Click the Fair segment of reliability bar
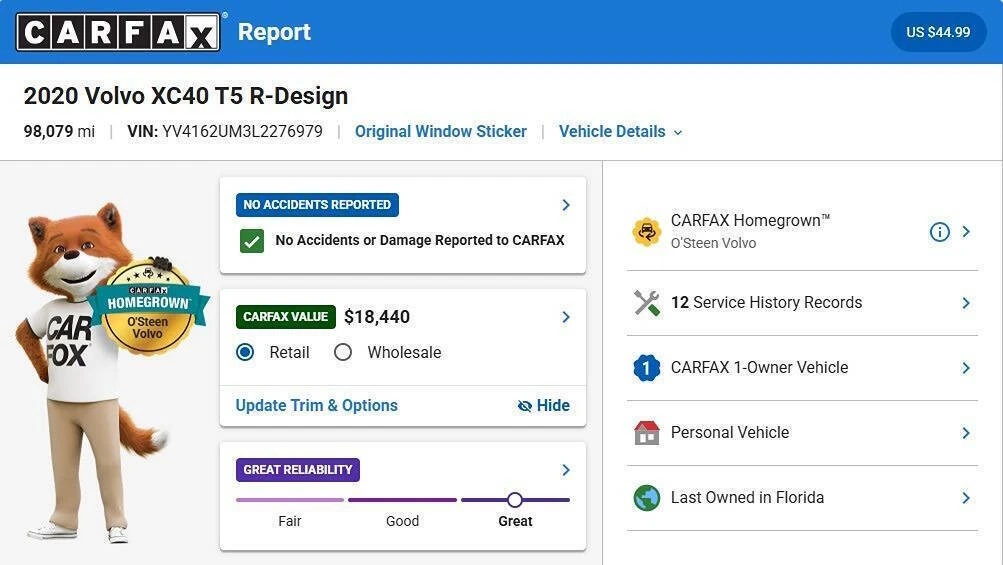The image size is (1003, 565). coord(290,500)
